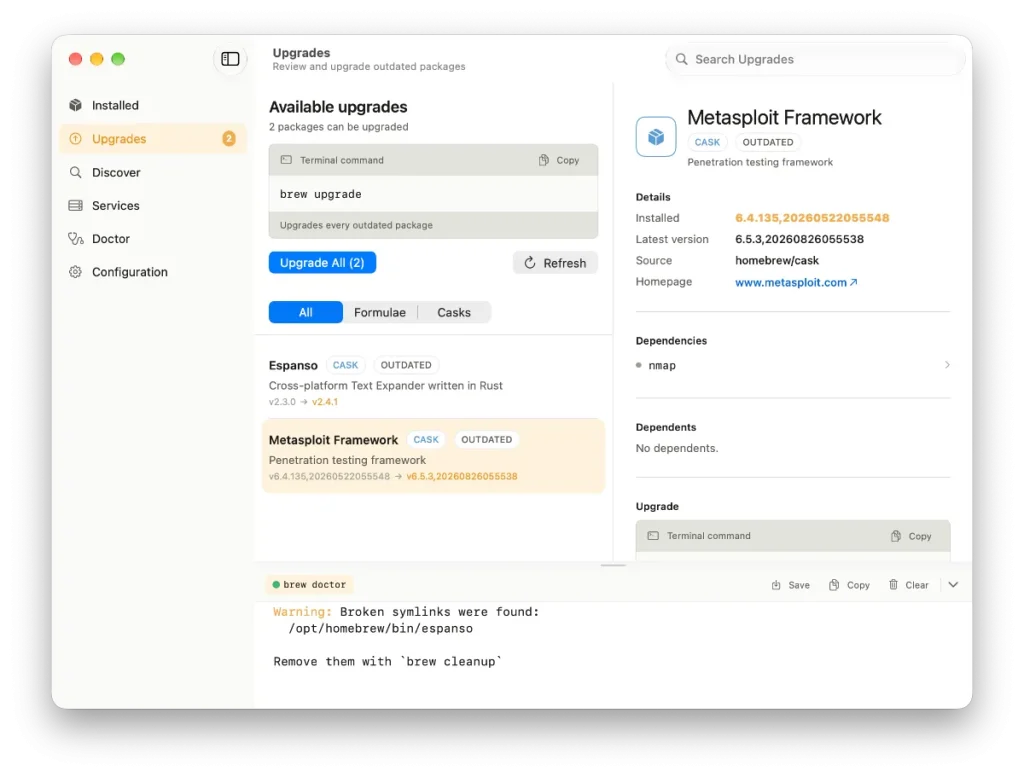Click the Configuration gear icon
Screen dimensions: 1024x777
click(x=76, y=272)
